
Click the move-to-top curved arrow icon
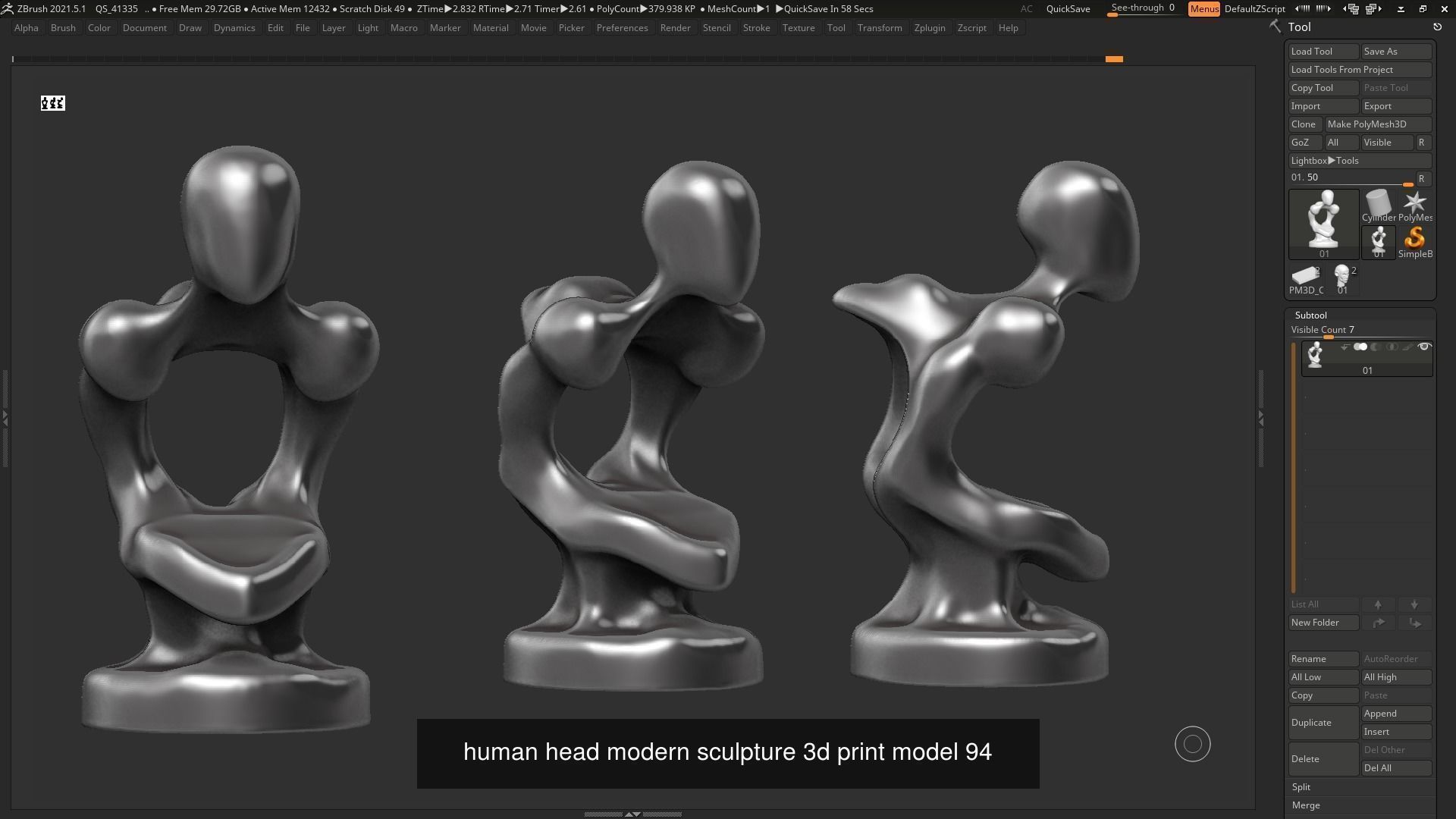click(x=1378, y=623)
